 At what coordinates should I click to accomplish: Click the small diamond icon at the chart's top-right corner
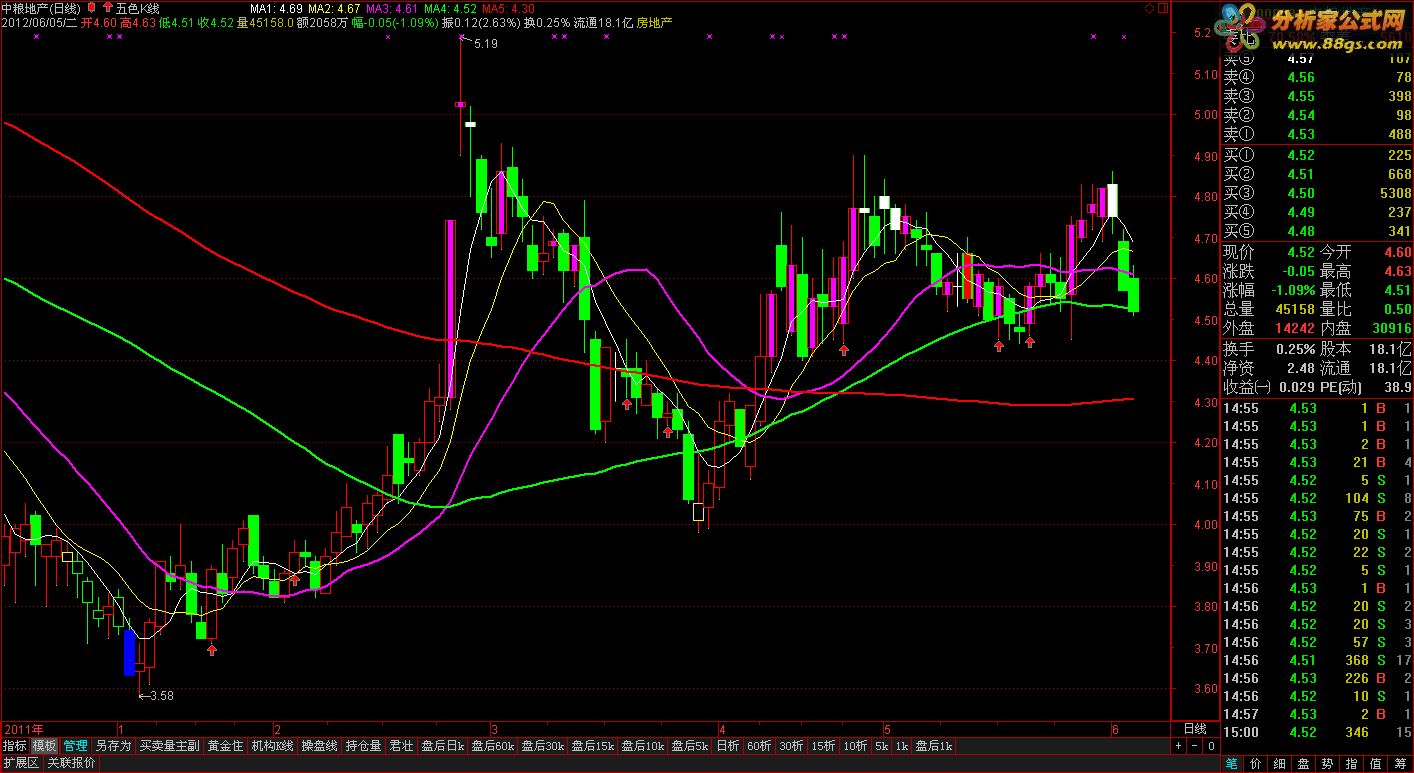1148,8
